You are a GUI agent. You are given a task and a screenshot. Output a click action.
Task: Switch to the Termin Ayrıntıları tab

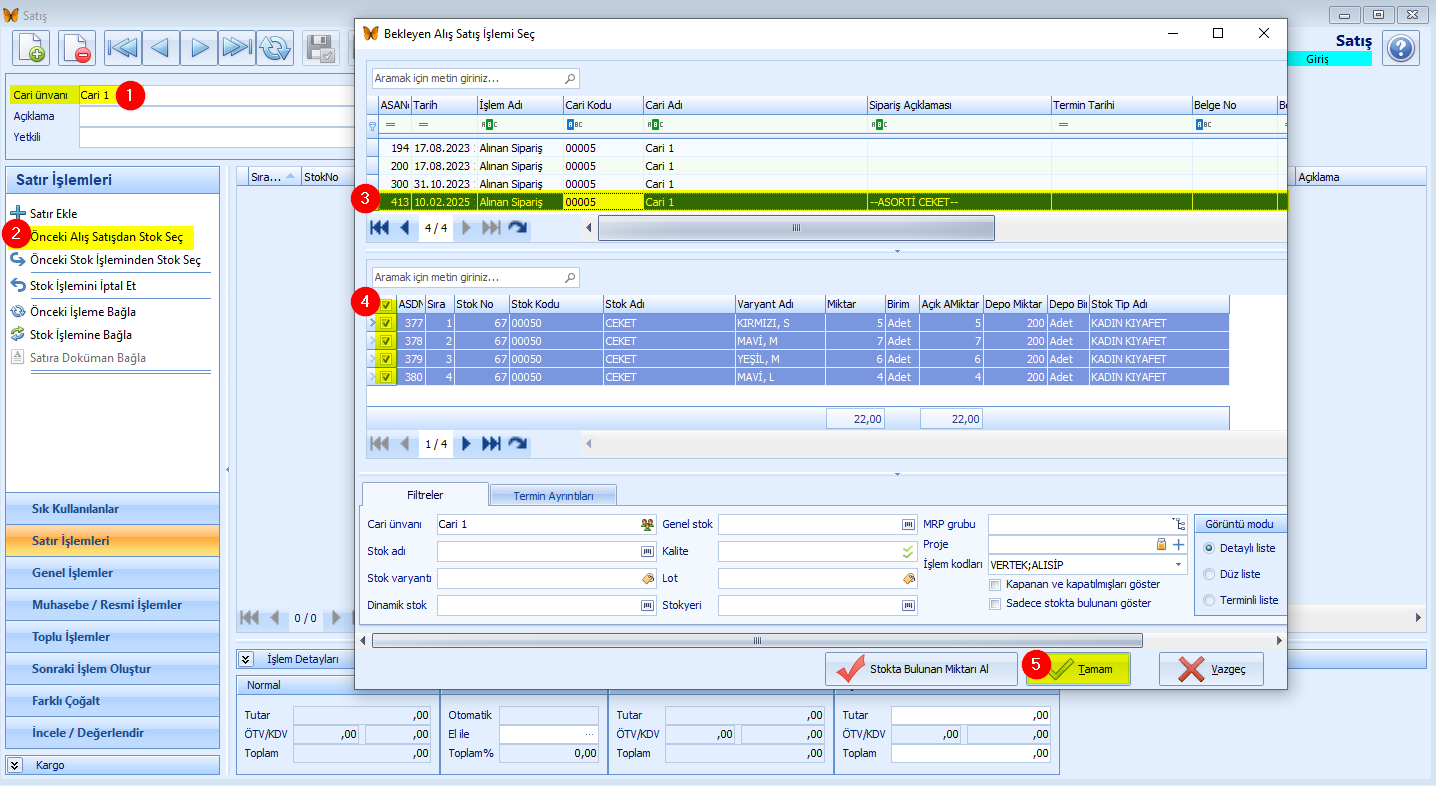point(553,496)
